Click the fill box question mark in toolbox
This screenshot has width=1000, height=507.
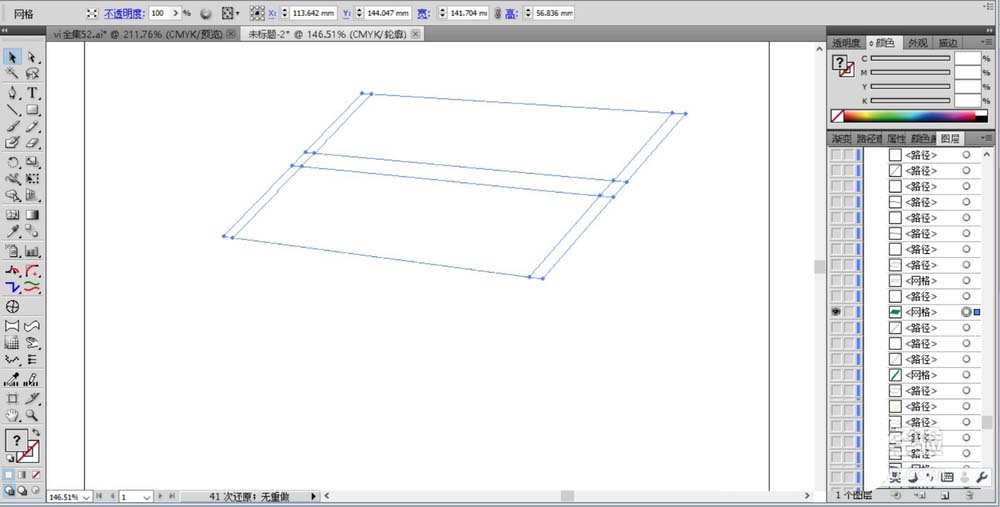coord(16,441)
